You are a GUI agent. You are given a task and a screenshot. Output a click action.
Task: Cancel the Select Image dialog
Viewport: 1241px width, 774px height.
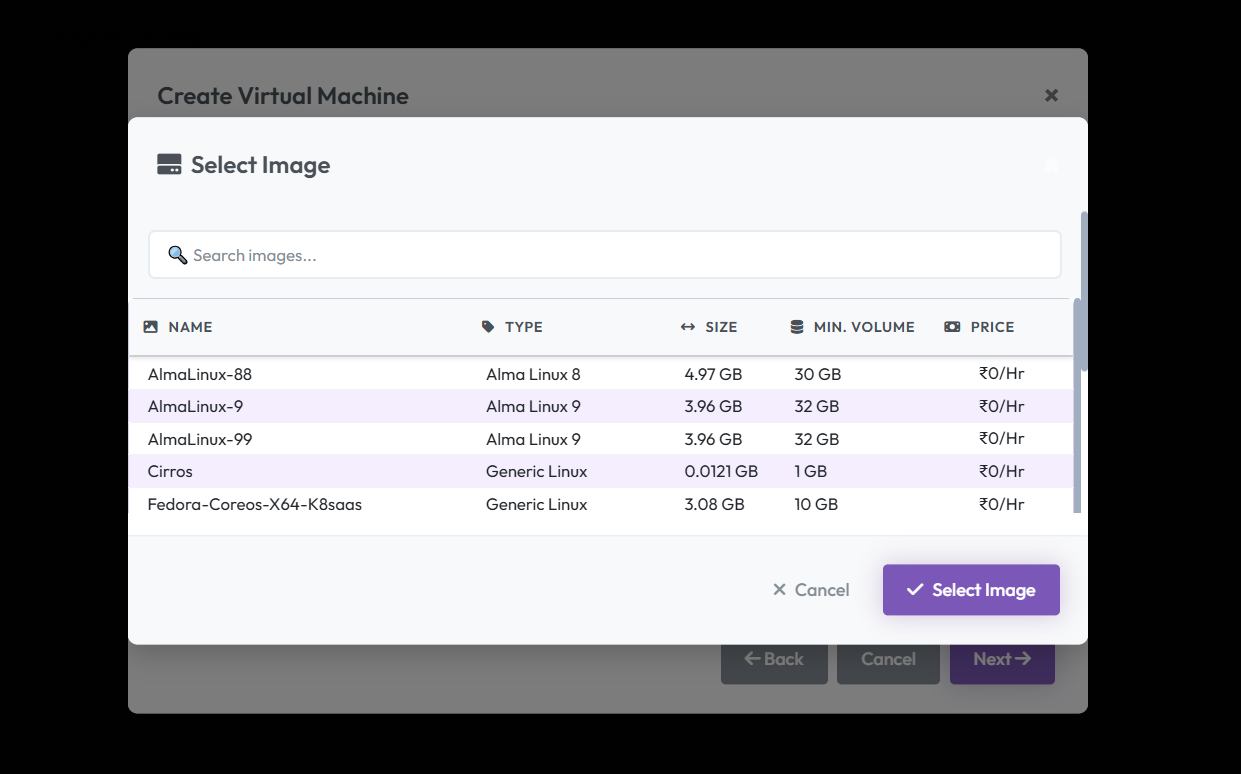click(x=811, y=590)
